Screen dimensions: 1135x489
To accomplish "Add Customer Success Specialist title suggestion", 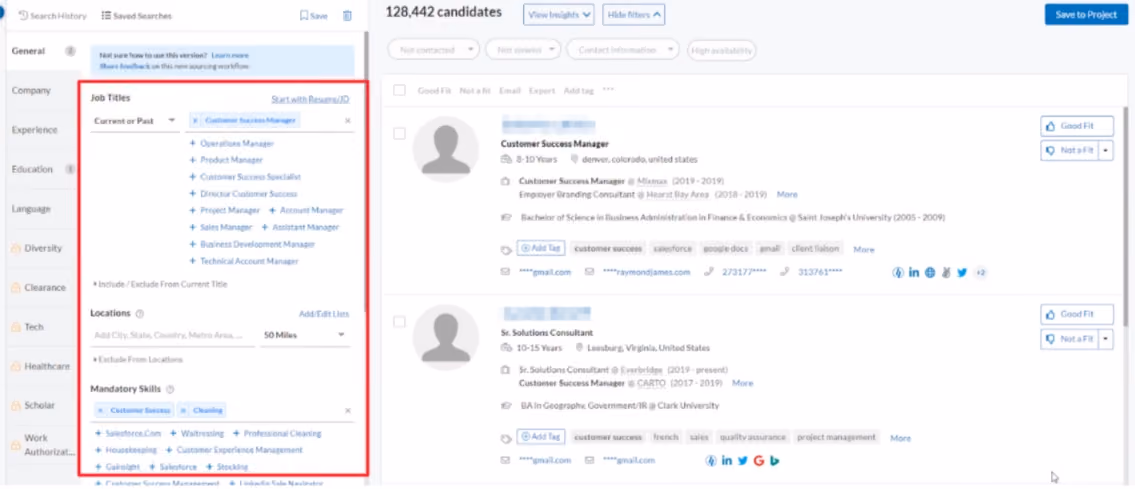I will (245, 177).
